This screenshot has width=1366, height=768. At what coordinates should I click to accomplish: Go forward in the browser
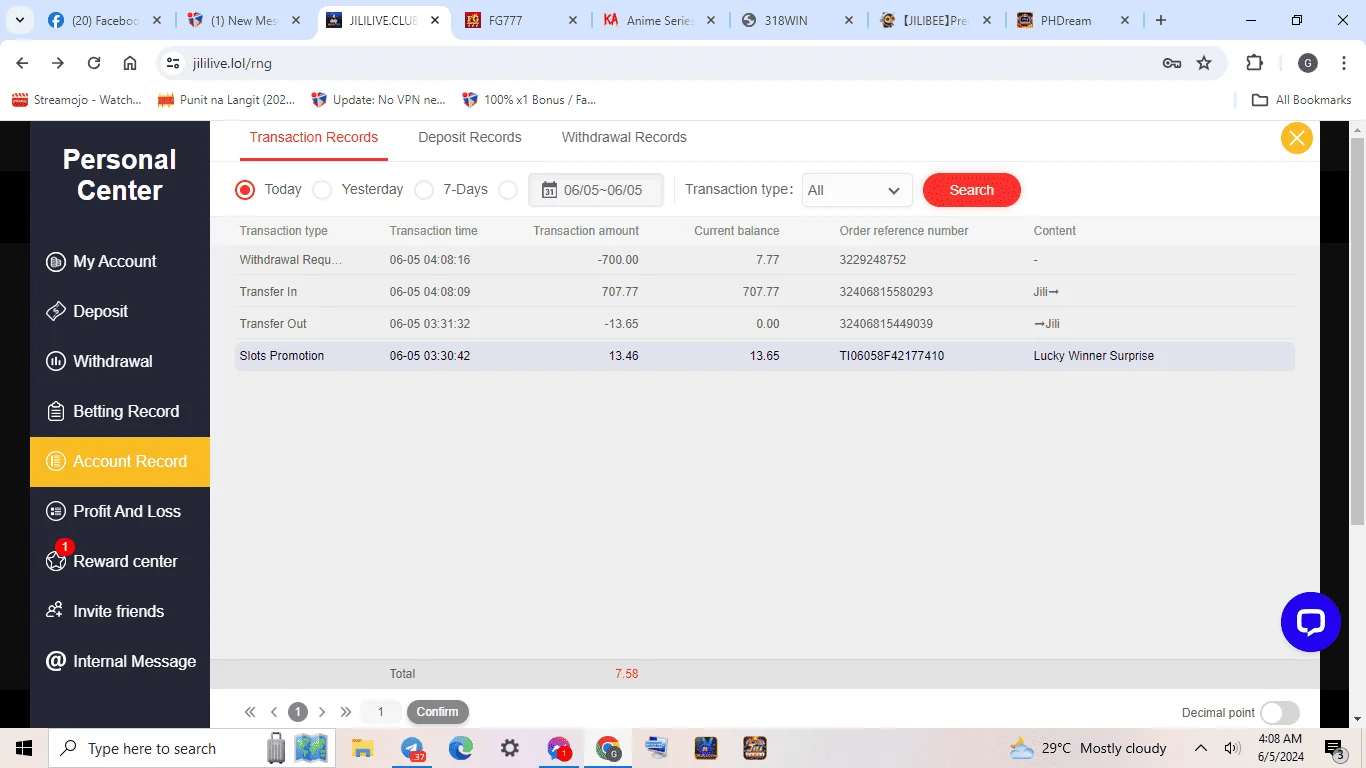(x=58, y=63)
